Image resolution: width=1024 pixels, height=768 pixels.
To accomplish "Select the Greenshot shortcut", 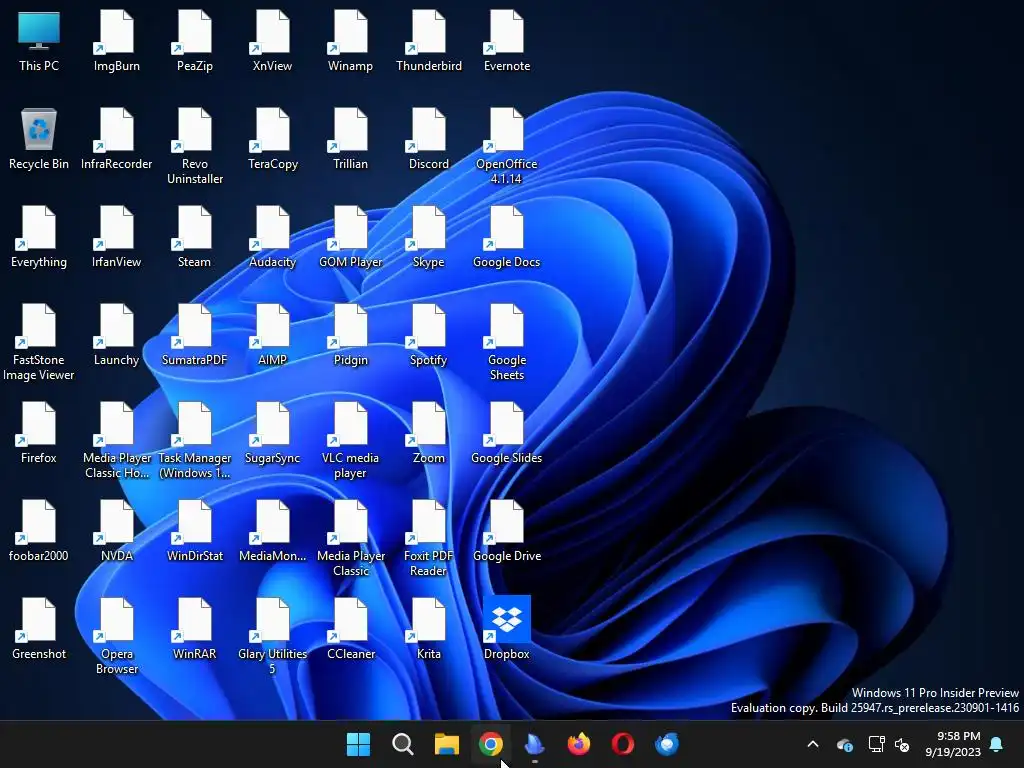I will [x=39, y=630].
